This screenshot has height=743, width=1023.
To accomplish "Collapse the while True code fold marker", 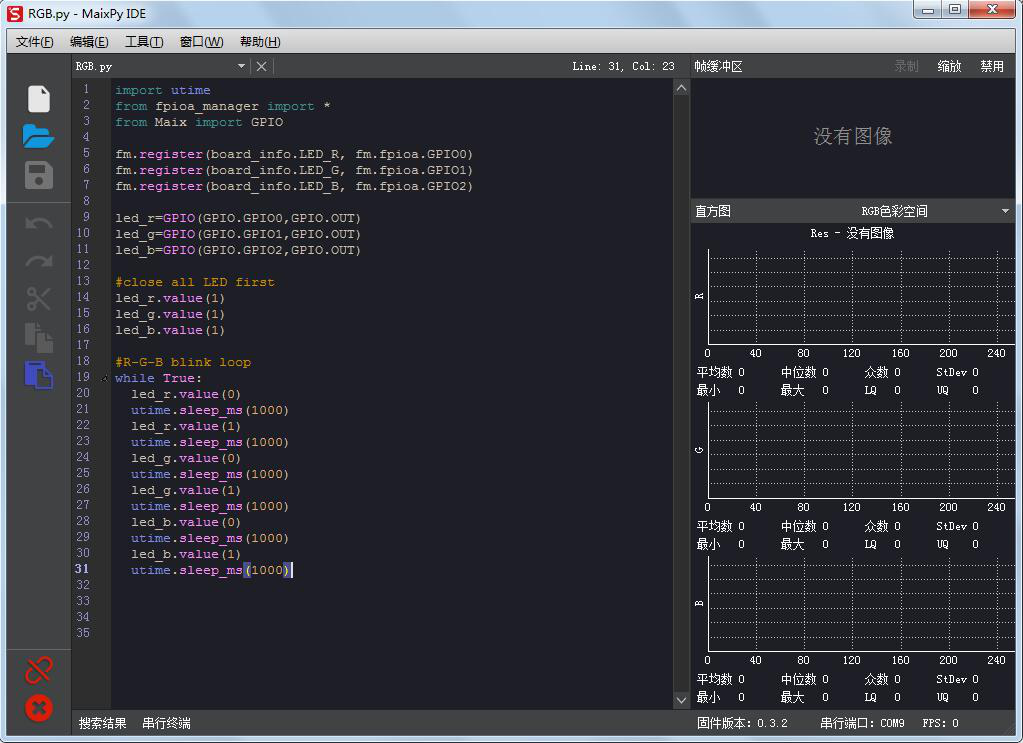I will coord(104,378).
